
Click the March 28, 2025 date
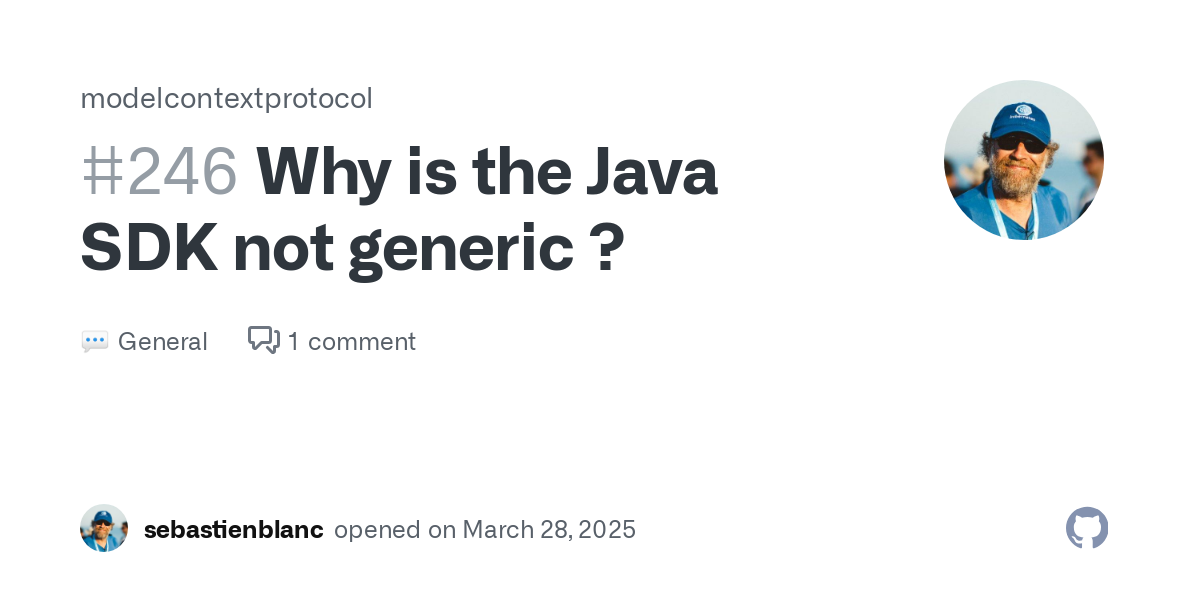547,530
